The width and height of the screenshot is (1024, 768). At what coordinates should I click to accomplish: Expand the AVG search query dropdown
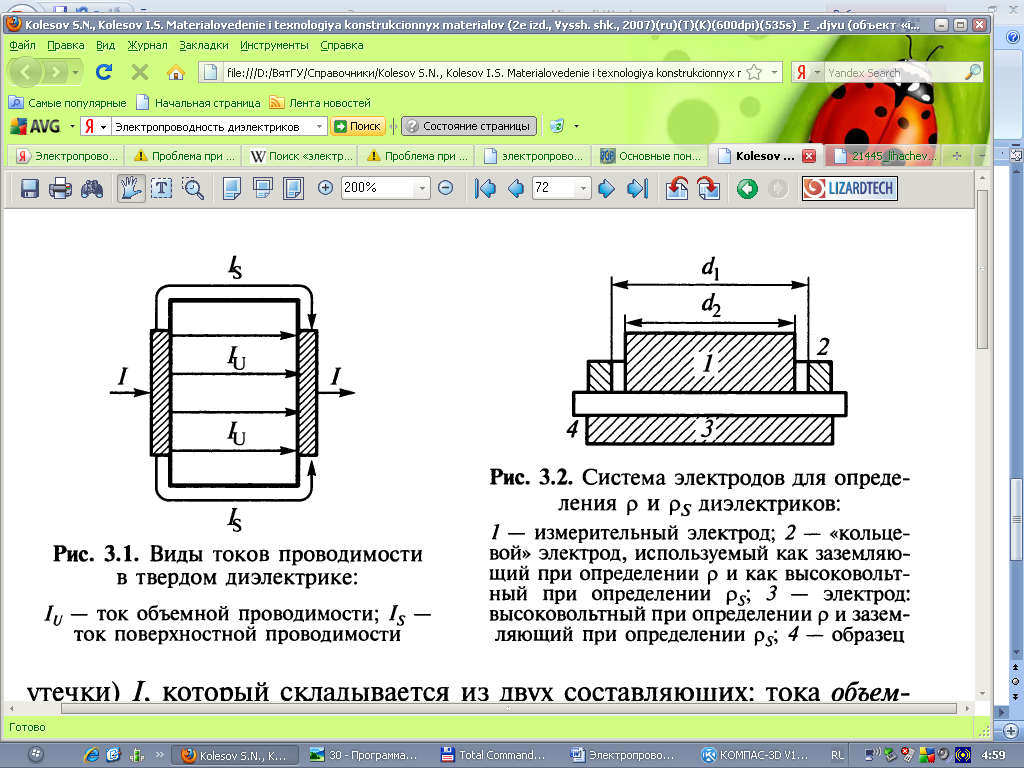pos(319,126)
